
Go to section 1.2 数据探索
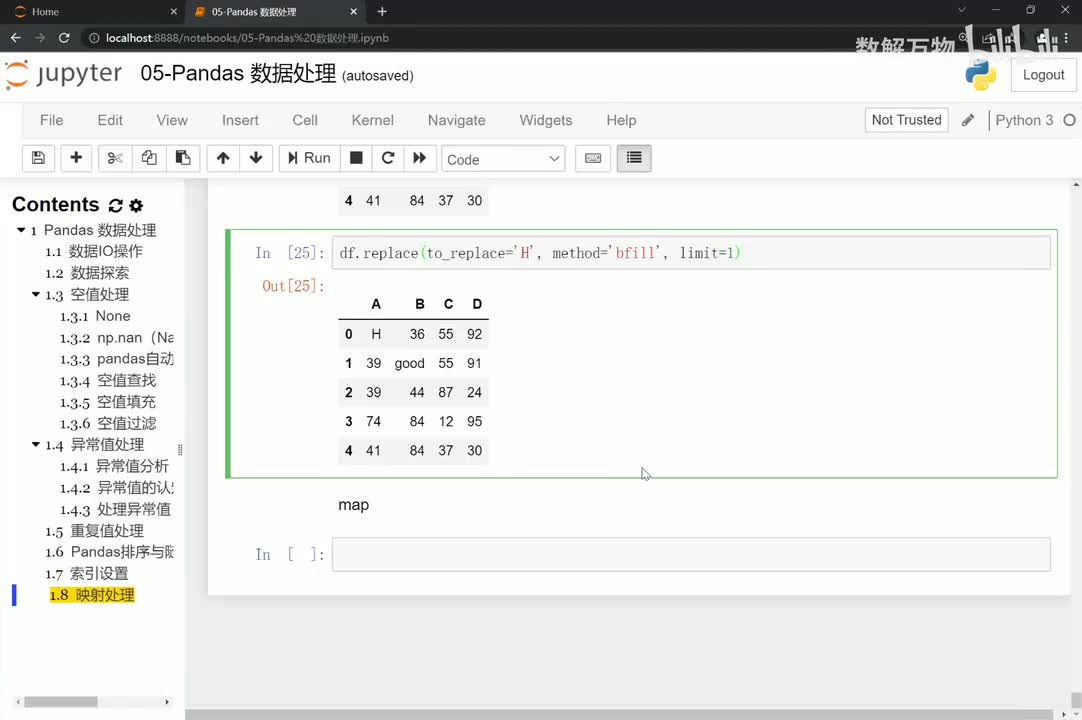tap(87, 273)
